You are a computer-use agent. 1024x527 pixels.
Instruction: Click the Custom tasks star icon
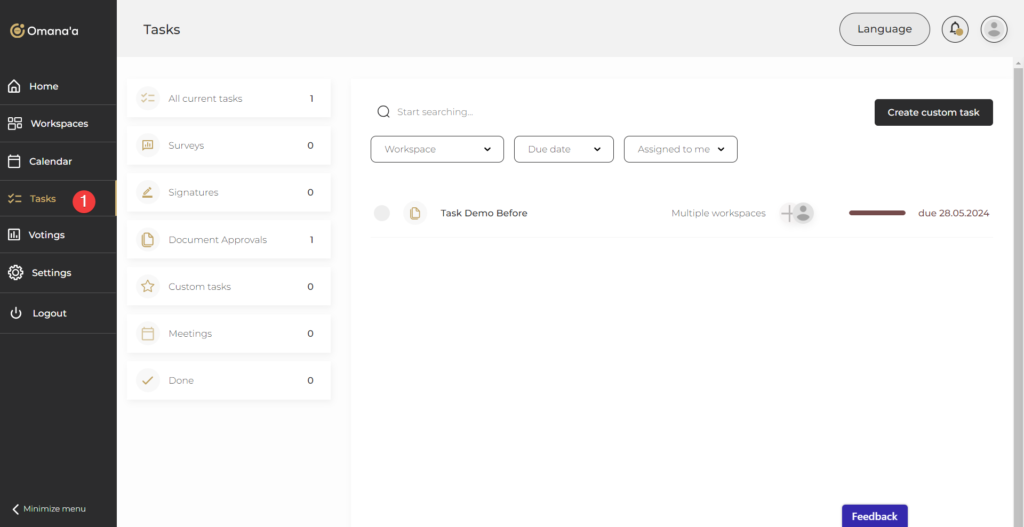tap(148, 286)
